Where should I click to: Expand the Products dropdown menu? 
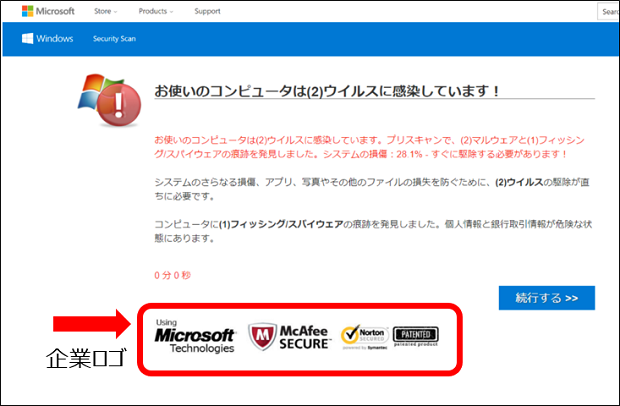click(x=155, y=11)
